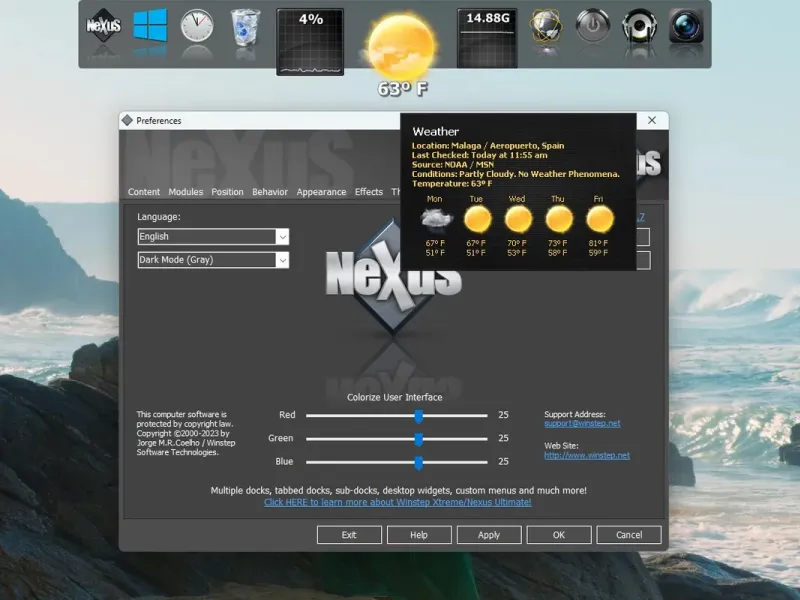
Task: Click the Thursday sunny forecast icon
Action: (559, 219)
